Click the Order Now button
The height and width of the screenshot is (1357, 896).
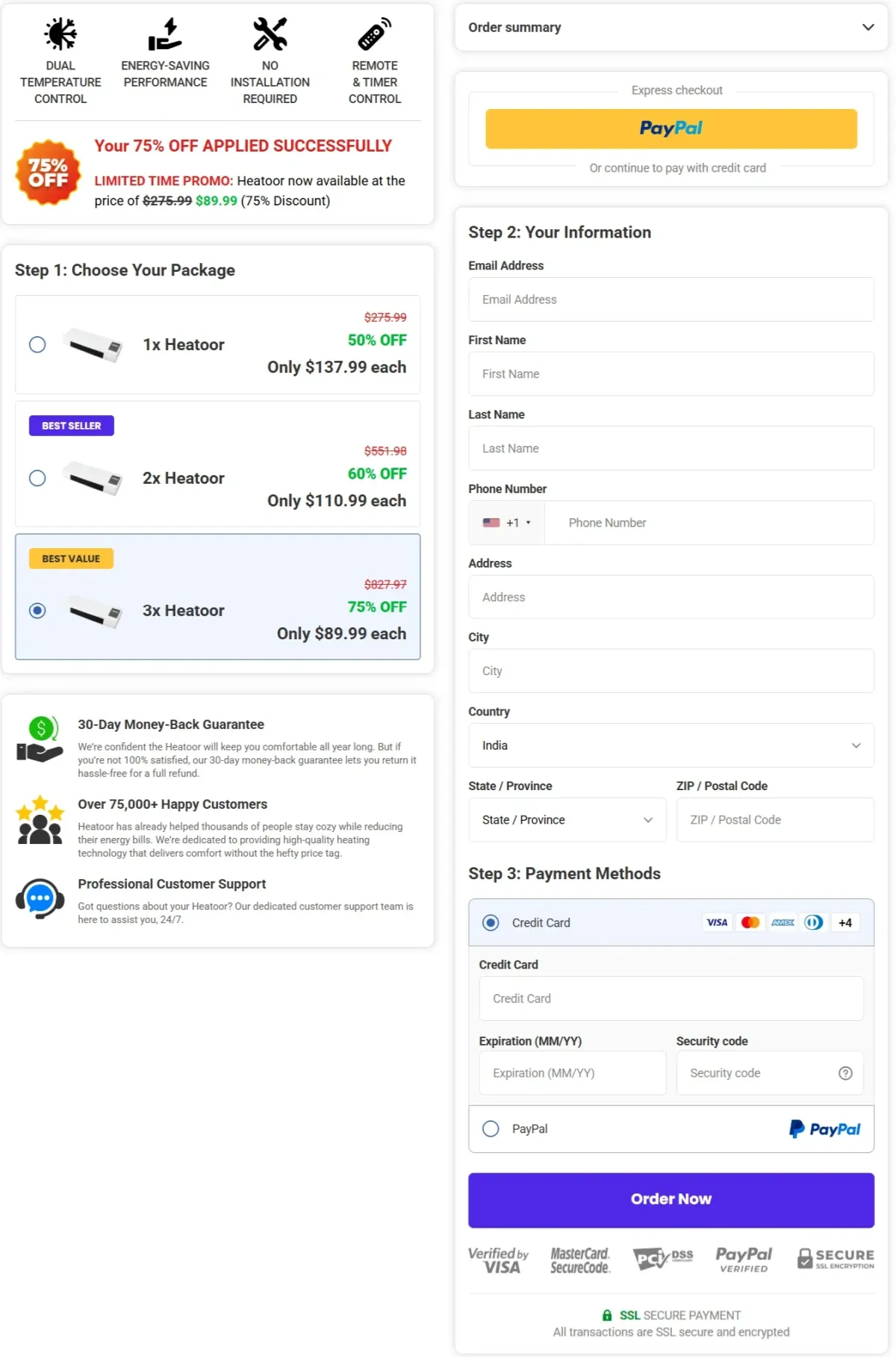click(671, 1199)
